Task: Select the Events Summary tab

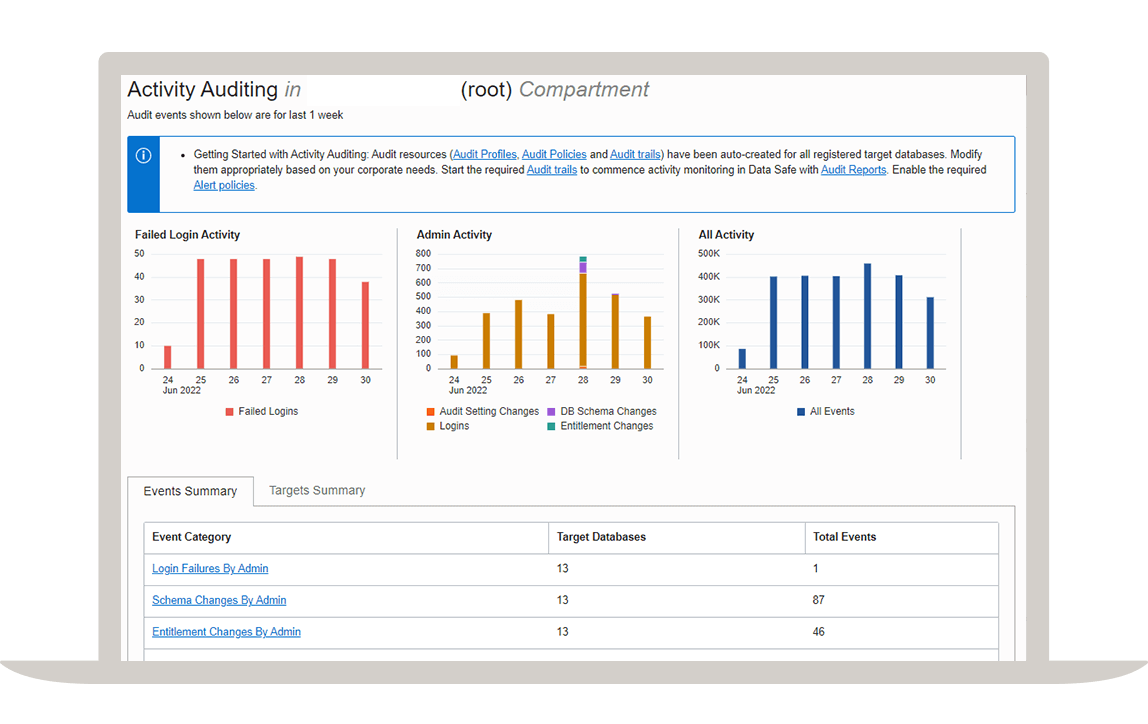Action: (x=190, y=491)
